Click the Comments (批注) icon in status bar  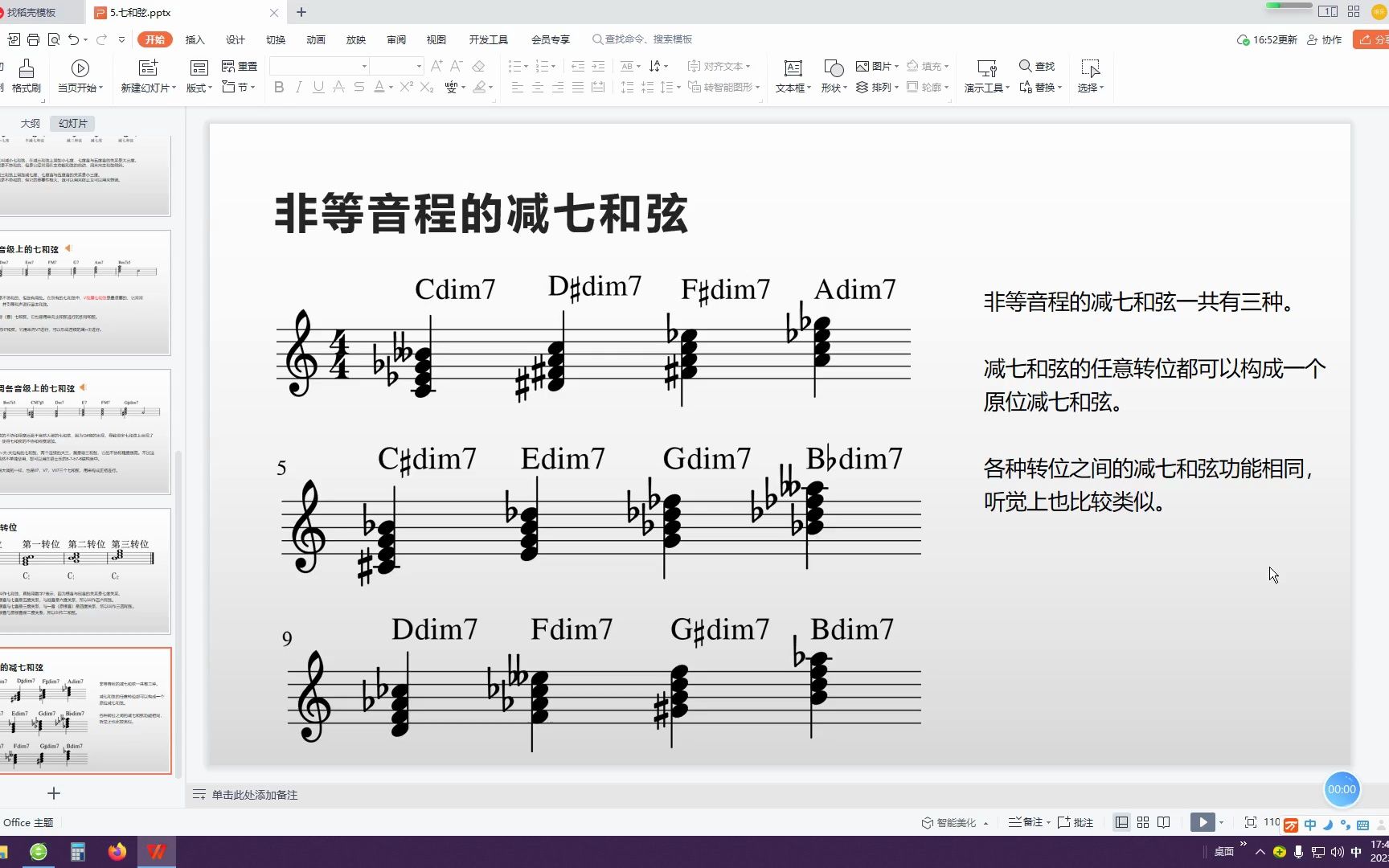coord(1075,822)
